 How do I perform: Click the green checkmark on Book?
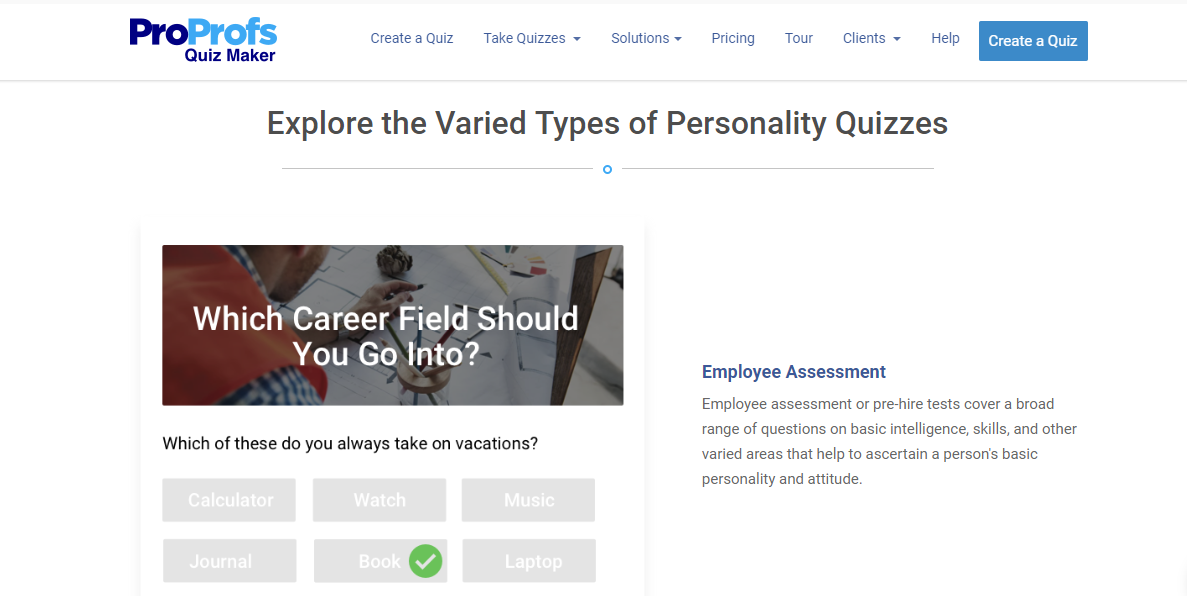pyautogui.click(x=426, y=561)
